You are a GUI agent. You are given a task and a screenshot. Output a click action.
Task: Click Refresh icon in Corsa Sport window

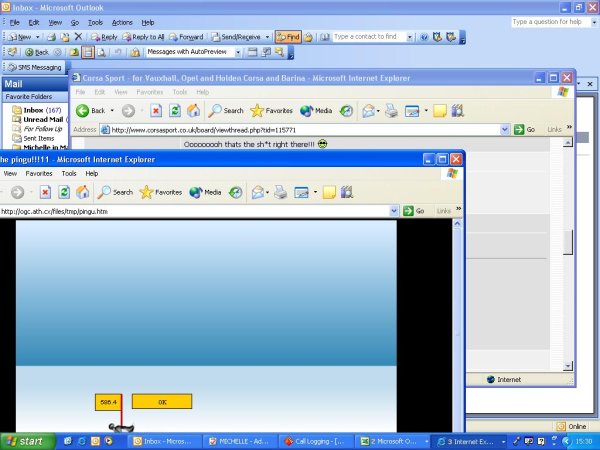click(x=175, y=111)
